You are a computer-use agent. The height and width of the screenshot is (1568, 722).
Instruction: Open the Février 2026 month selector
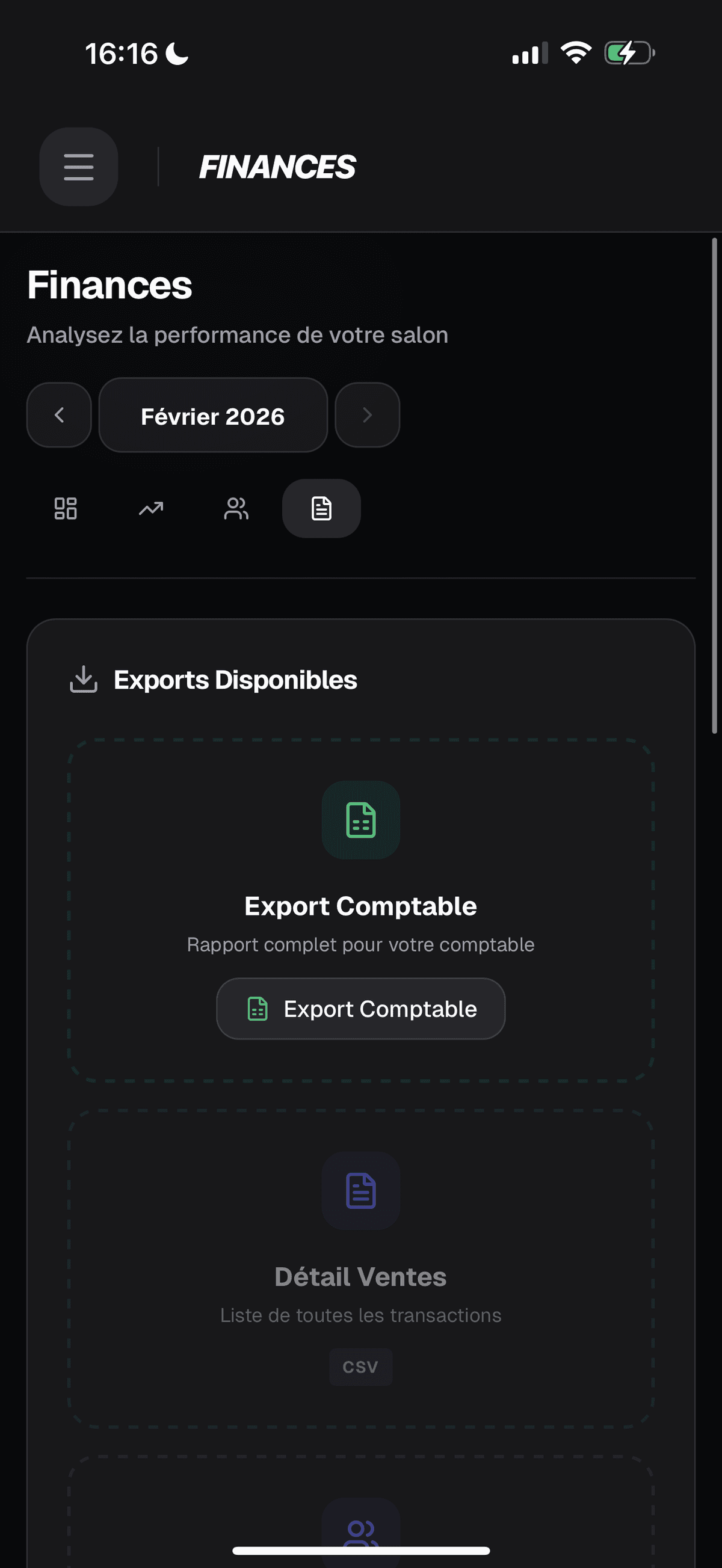pos(213,415)
